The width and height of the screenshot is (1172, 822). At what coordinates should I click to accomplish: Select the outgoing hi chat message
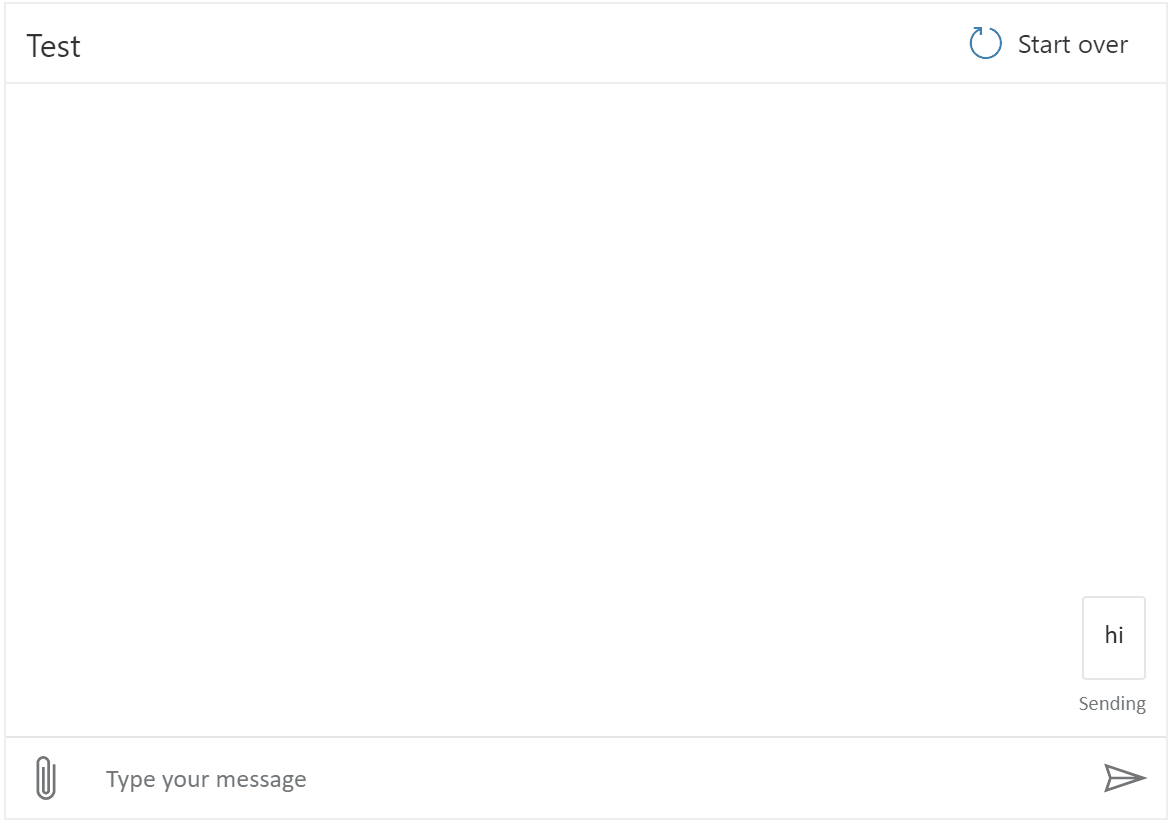click(x=1113, y=637)
